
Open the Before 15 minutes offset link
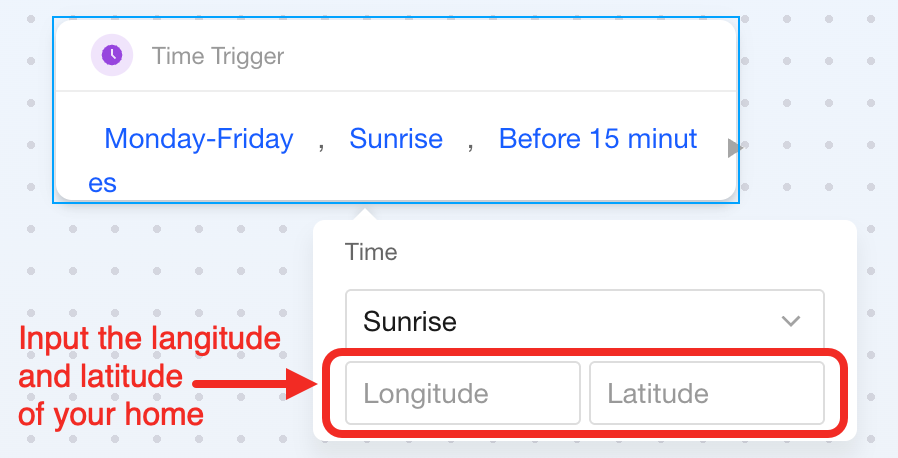[x=598, y=138]
